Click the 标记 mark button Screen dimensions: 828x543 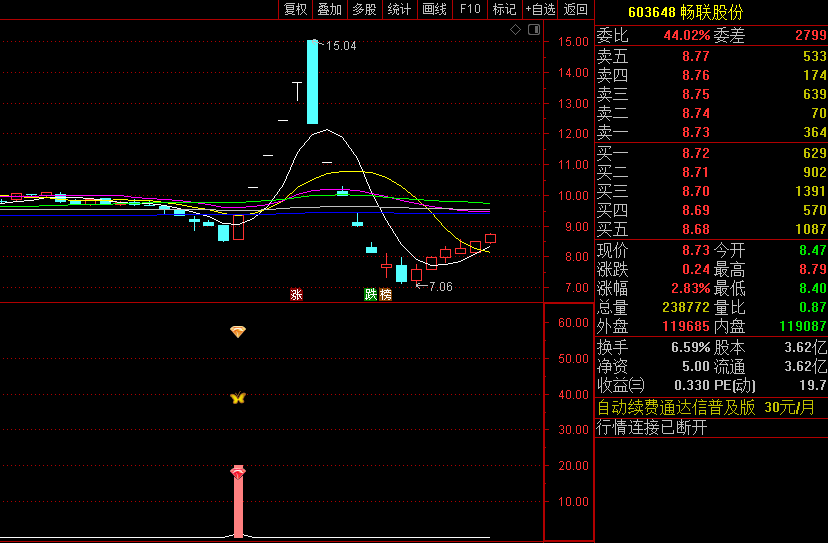tap(504, 10)
